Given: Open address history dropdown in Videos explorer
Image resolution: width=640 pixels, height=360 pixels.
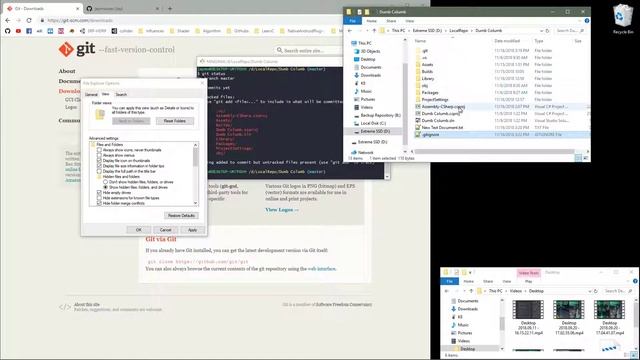Looking at the screenshot, I should (x=590, y=291).
